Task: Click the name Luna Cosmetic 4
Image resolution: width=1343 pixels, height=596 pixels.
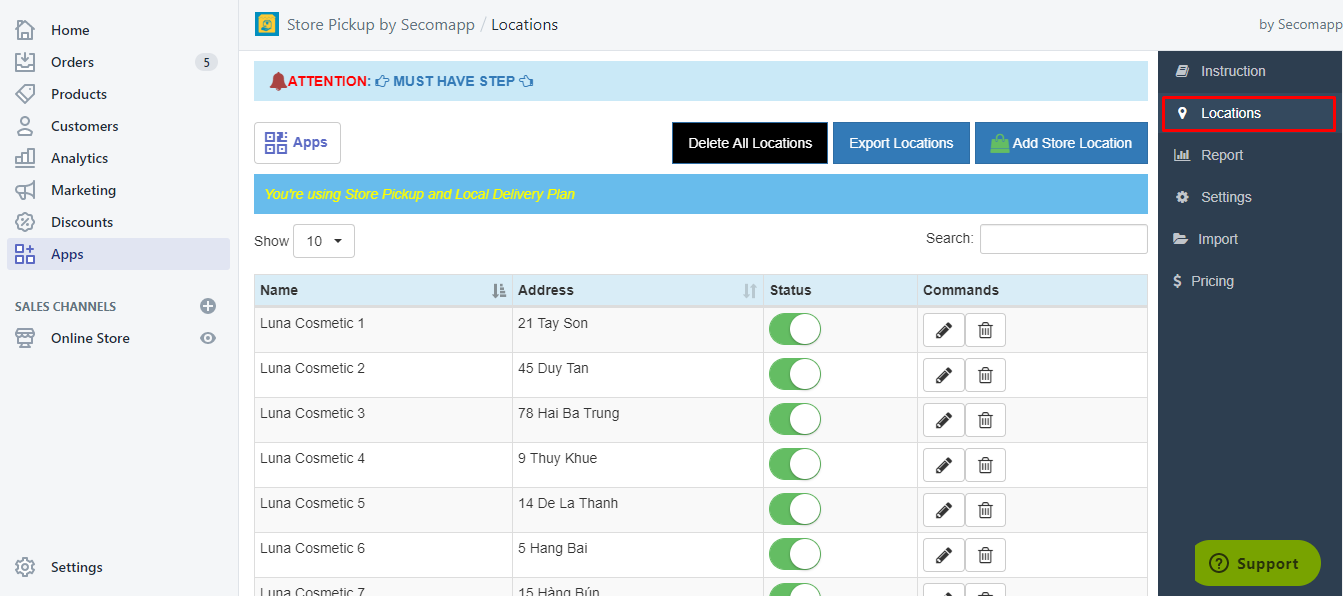Action: click(312, 458)
